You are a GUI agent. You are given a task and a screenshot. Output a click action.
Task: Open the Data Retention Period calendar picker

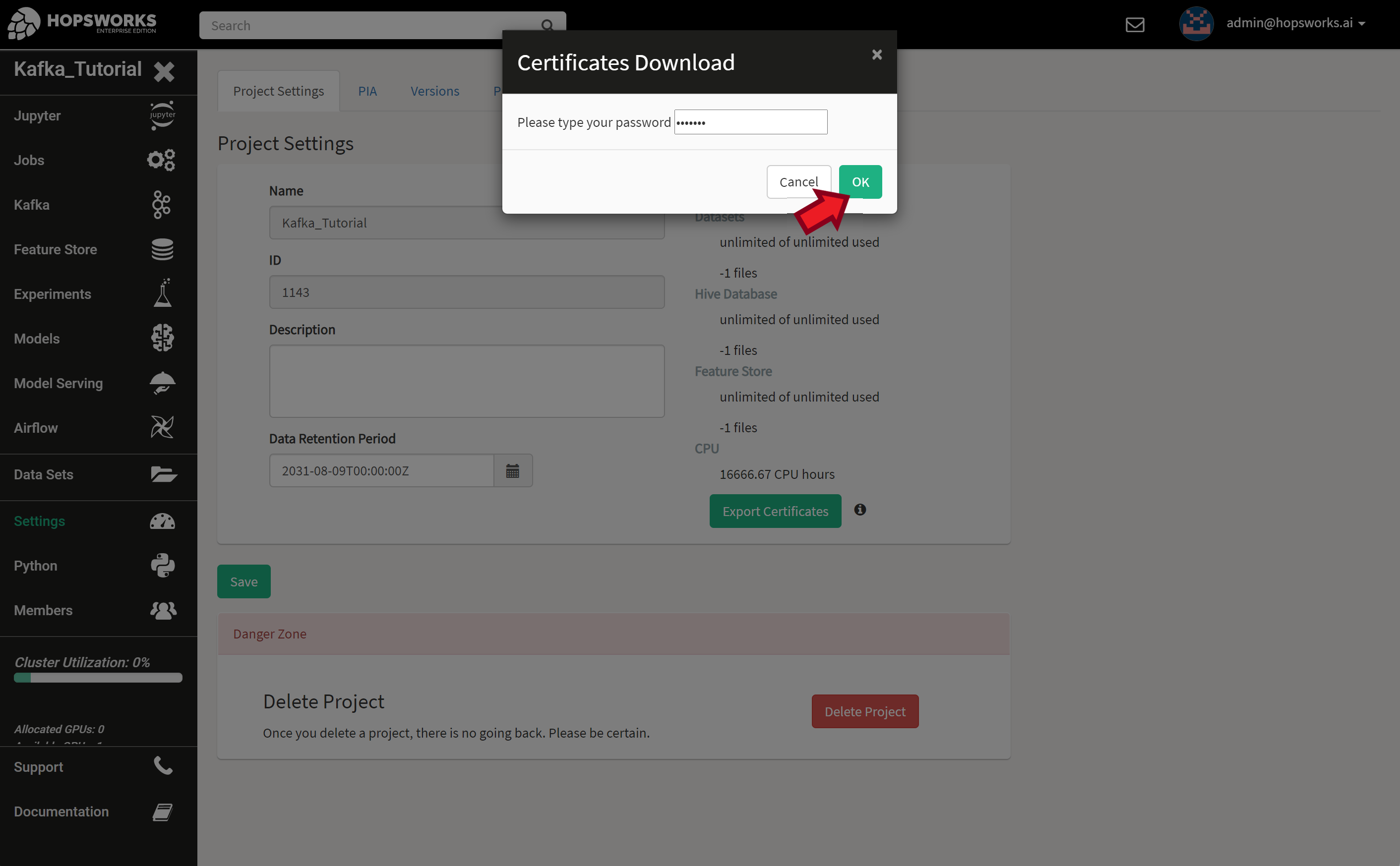coord(513,470)
